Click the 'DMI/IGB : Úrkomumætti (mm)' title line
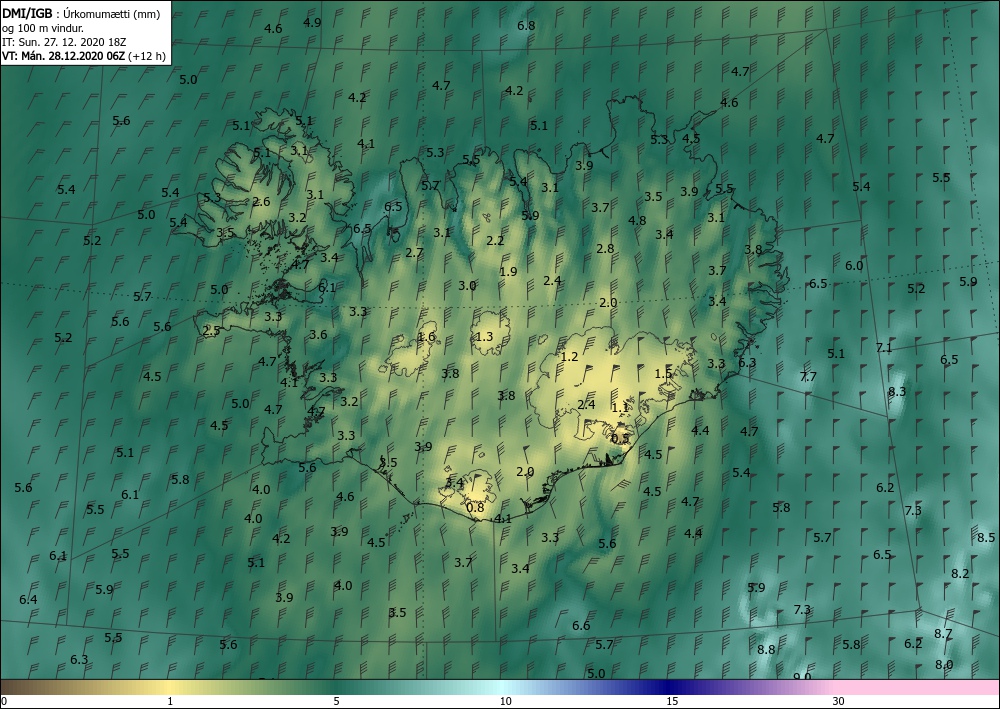 pos(81,14)
